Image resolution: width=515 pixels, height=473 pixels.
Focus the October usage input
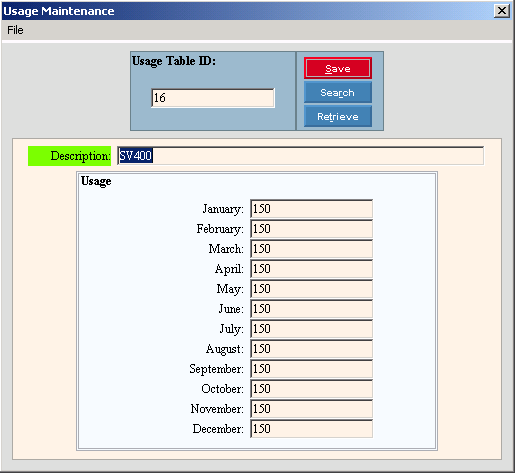311,389
